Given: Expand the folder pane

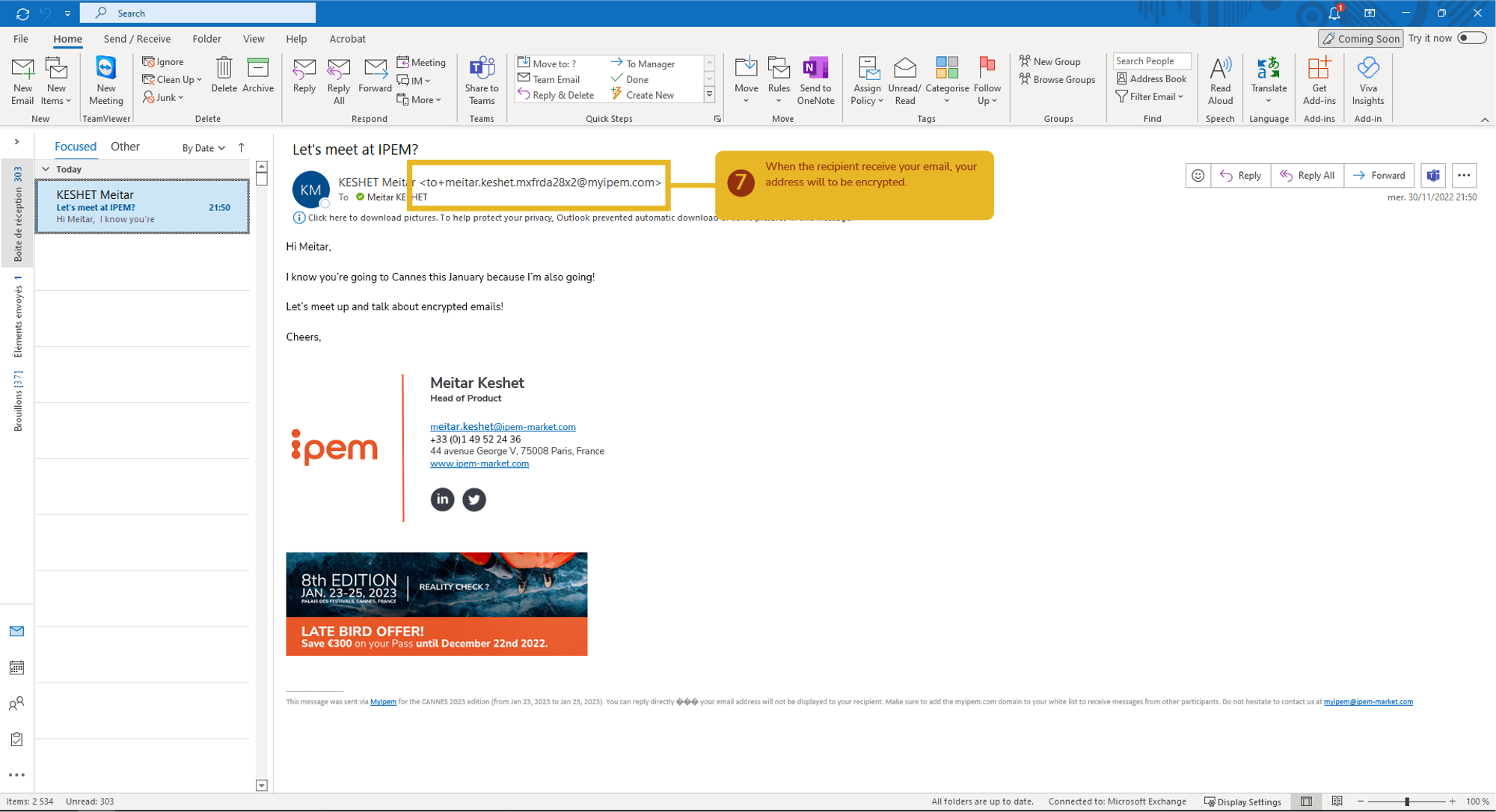Looking at the screenshot, I should click(16, 141).
